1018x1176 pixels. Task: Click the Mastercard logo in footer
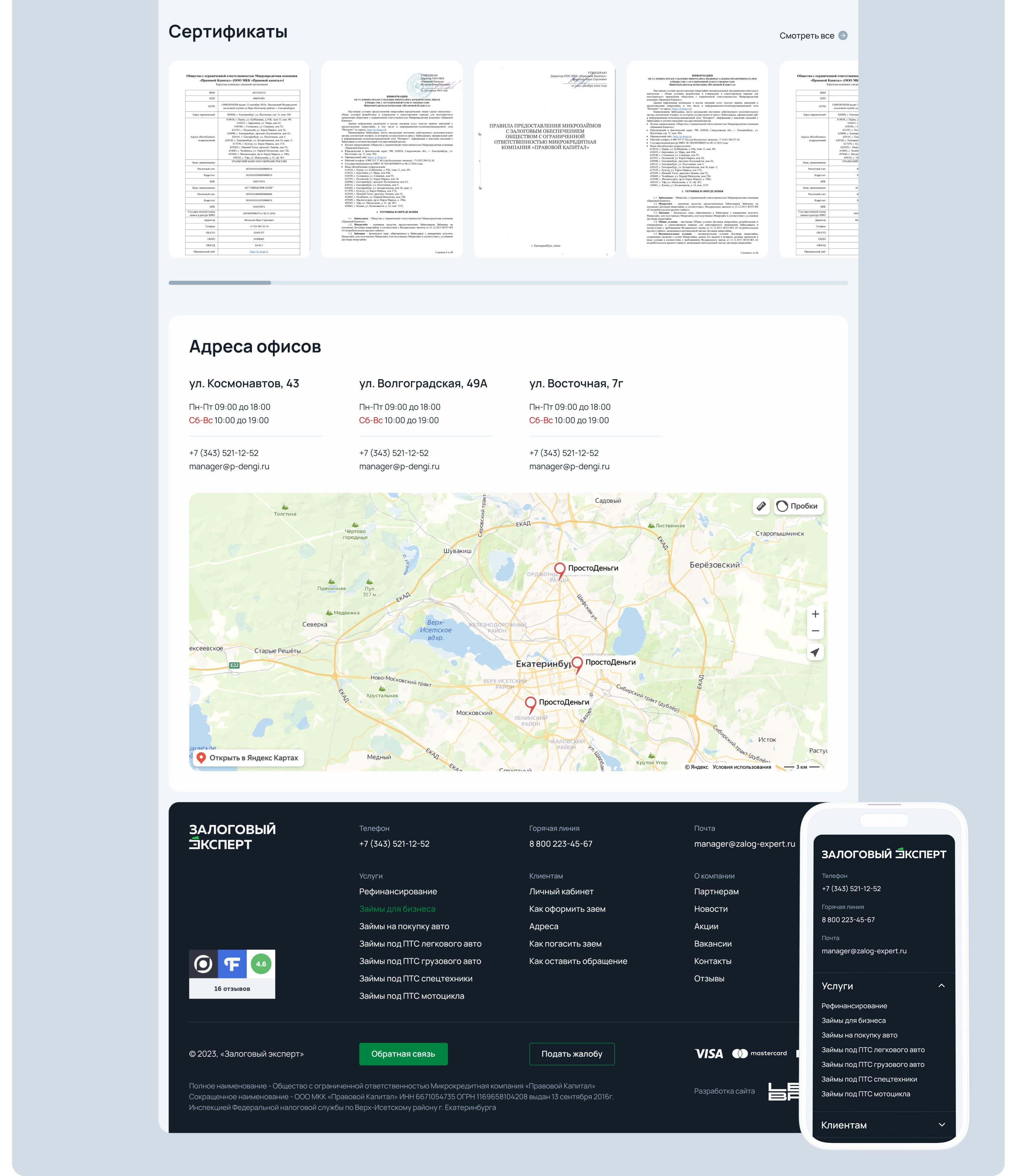(760, 1053)
